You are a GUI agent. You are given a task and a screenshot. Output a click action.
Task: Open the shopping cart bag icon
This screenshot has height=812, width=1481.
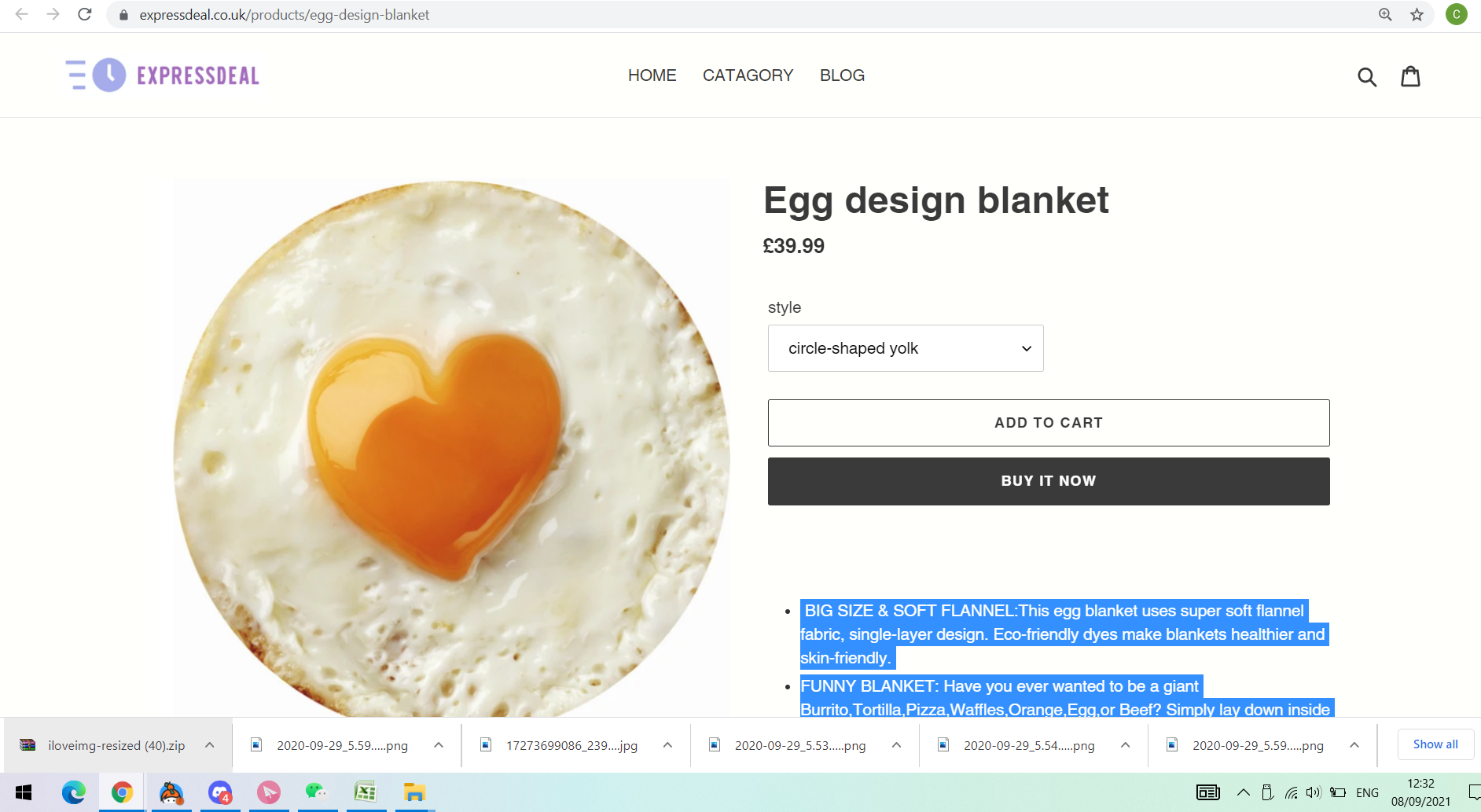pyautogui.click(x=1411, y=75)
